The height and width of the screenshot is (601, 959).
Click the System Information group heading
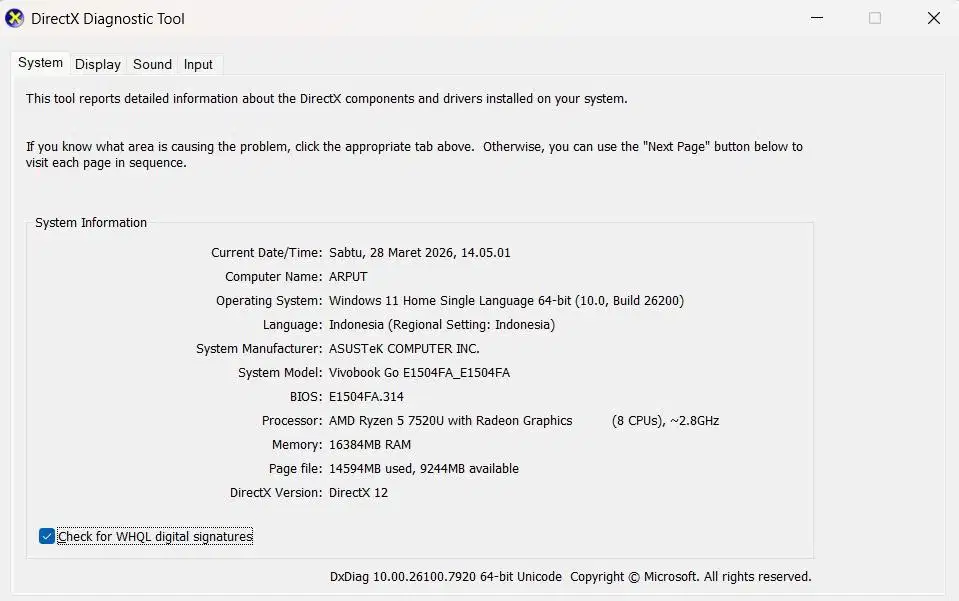coord(91,223)
